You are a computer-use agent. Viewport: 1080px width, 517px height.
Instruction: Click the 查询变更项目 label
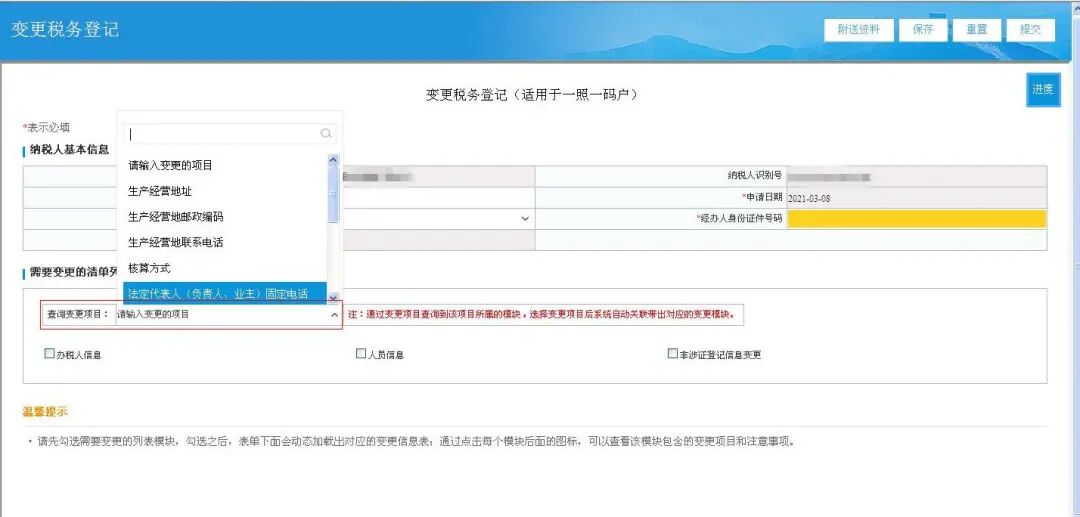tap(77, 315)
